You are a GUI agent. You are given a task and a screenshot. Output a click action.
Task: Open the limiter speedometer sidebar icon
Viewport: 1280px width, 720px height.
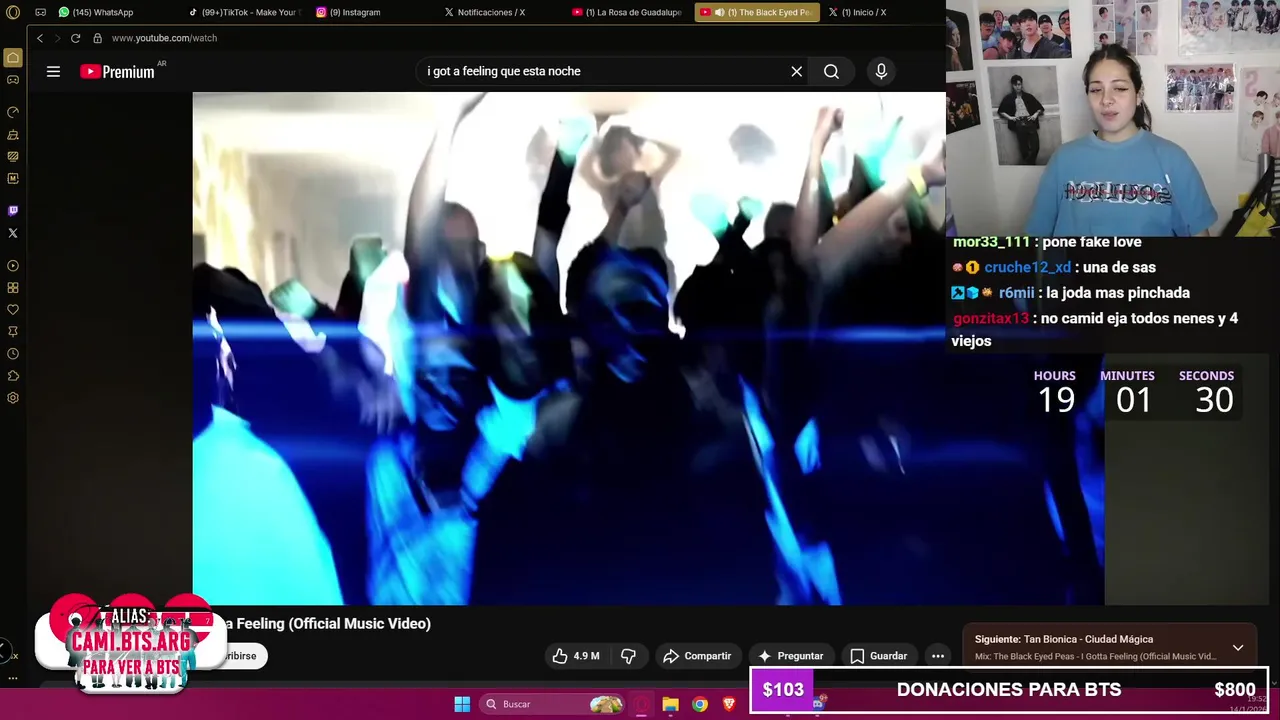13,112
